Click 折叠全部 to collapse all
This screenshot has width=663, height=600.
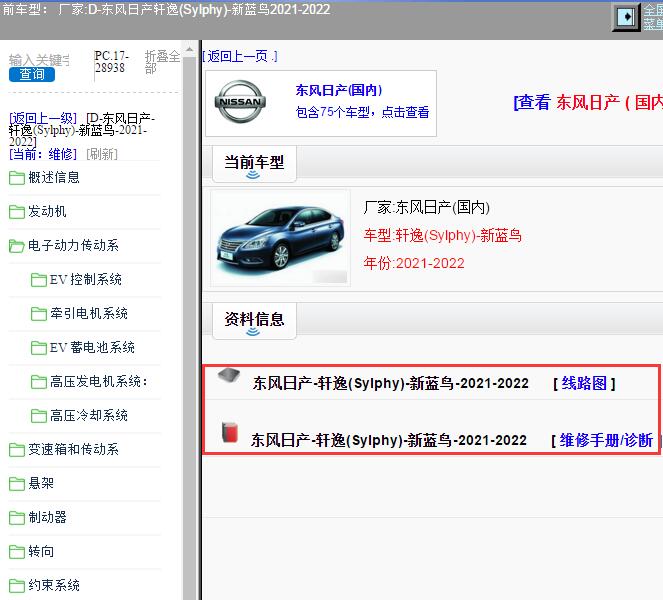pyautogui.click(x=162, y=62)
